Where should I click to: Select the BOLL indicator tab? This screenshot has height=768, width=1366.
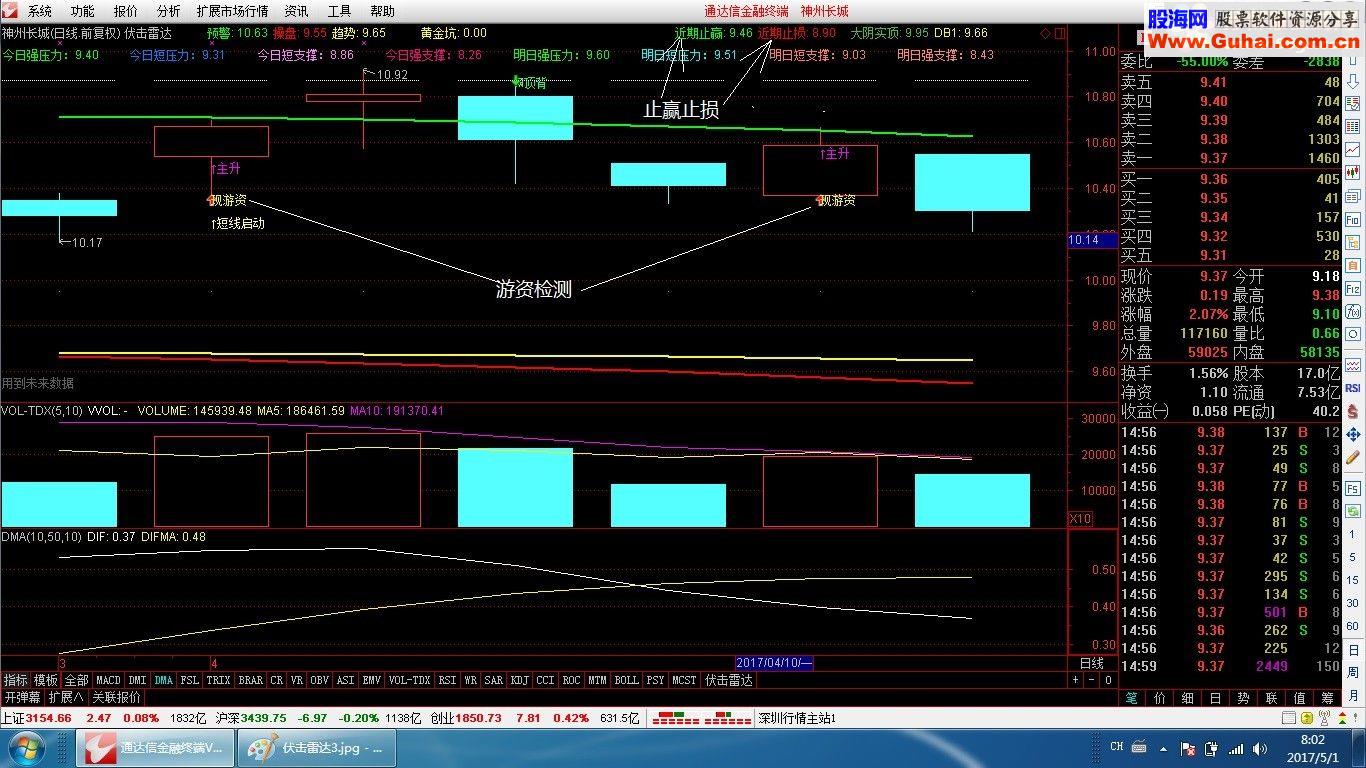626,680
